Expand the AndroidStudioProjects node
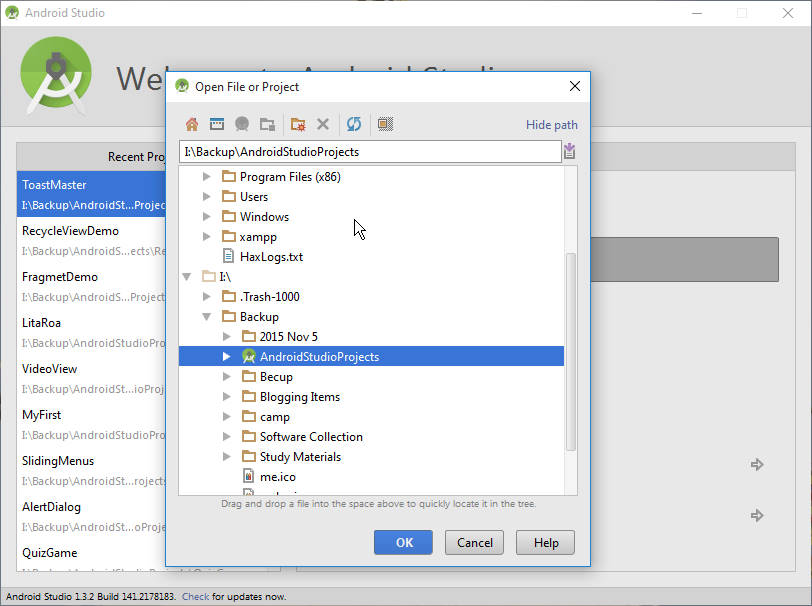The image size is (812, 606). coord(227,356)
